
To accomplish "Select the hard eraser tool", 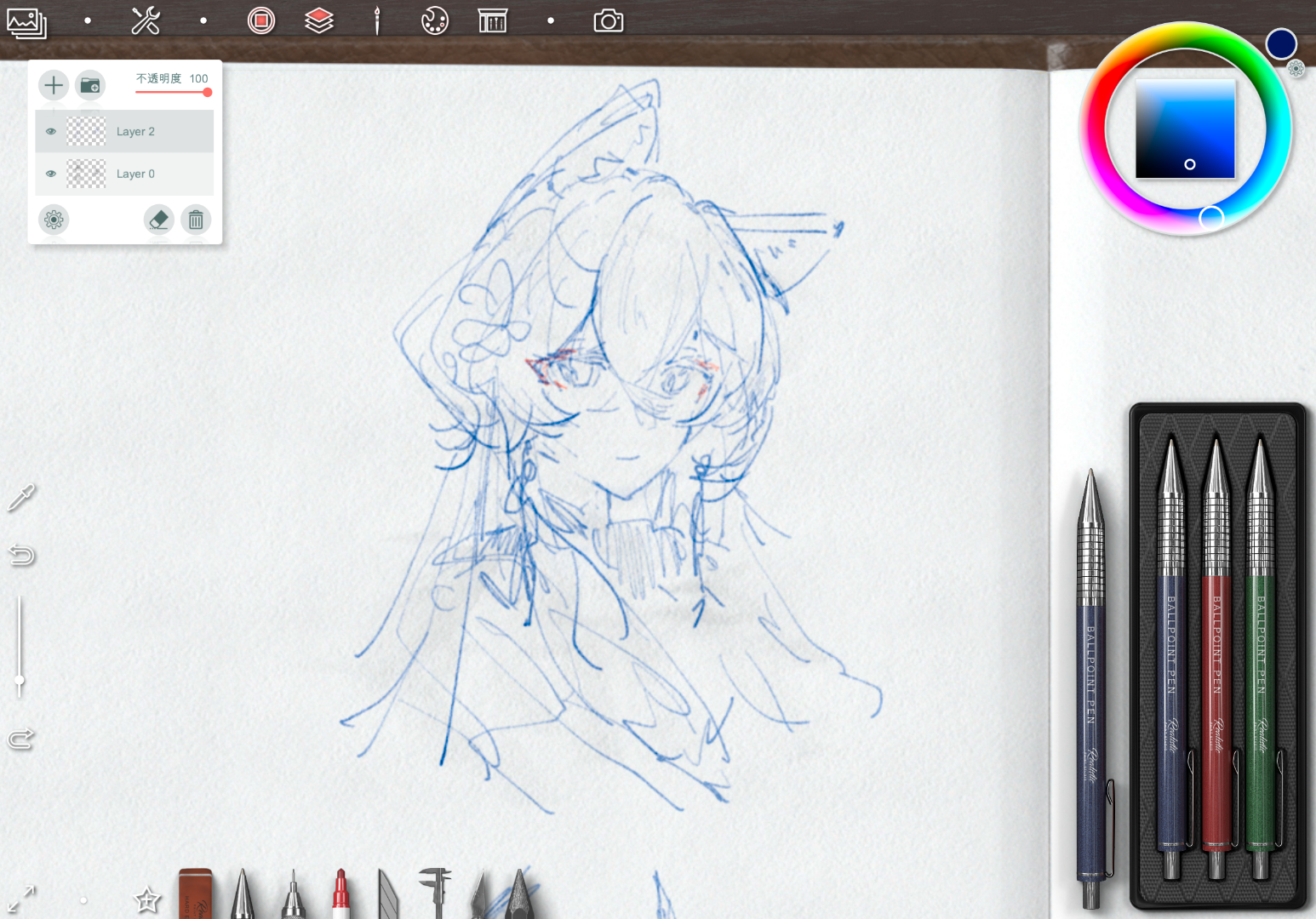I will (195, 895).
